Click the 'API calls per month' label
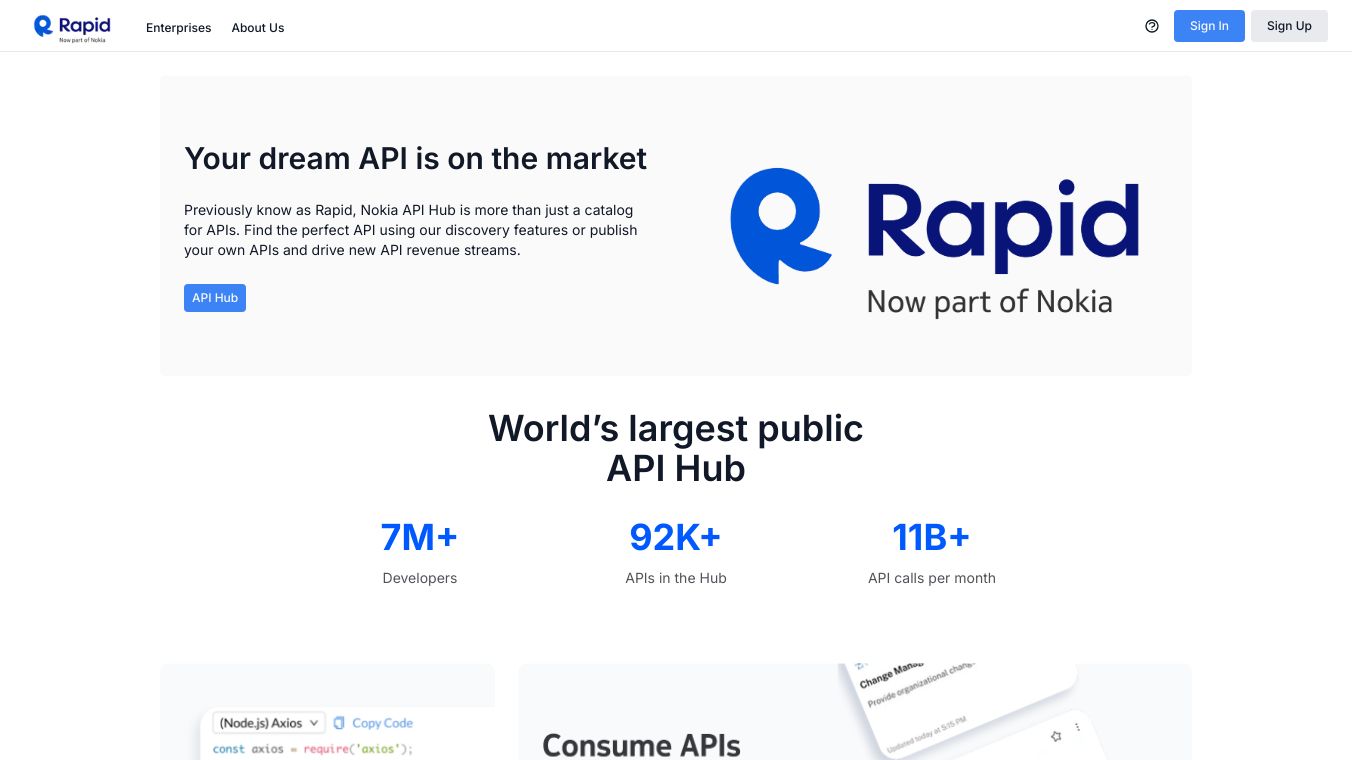This screenshot has height=760, width=1352. tap(932, 578)
